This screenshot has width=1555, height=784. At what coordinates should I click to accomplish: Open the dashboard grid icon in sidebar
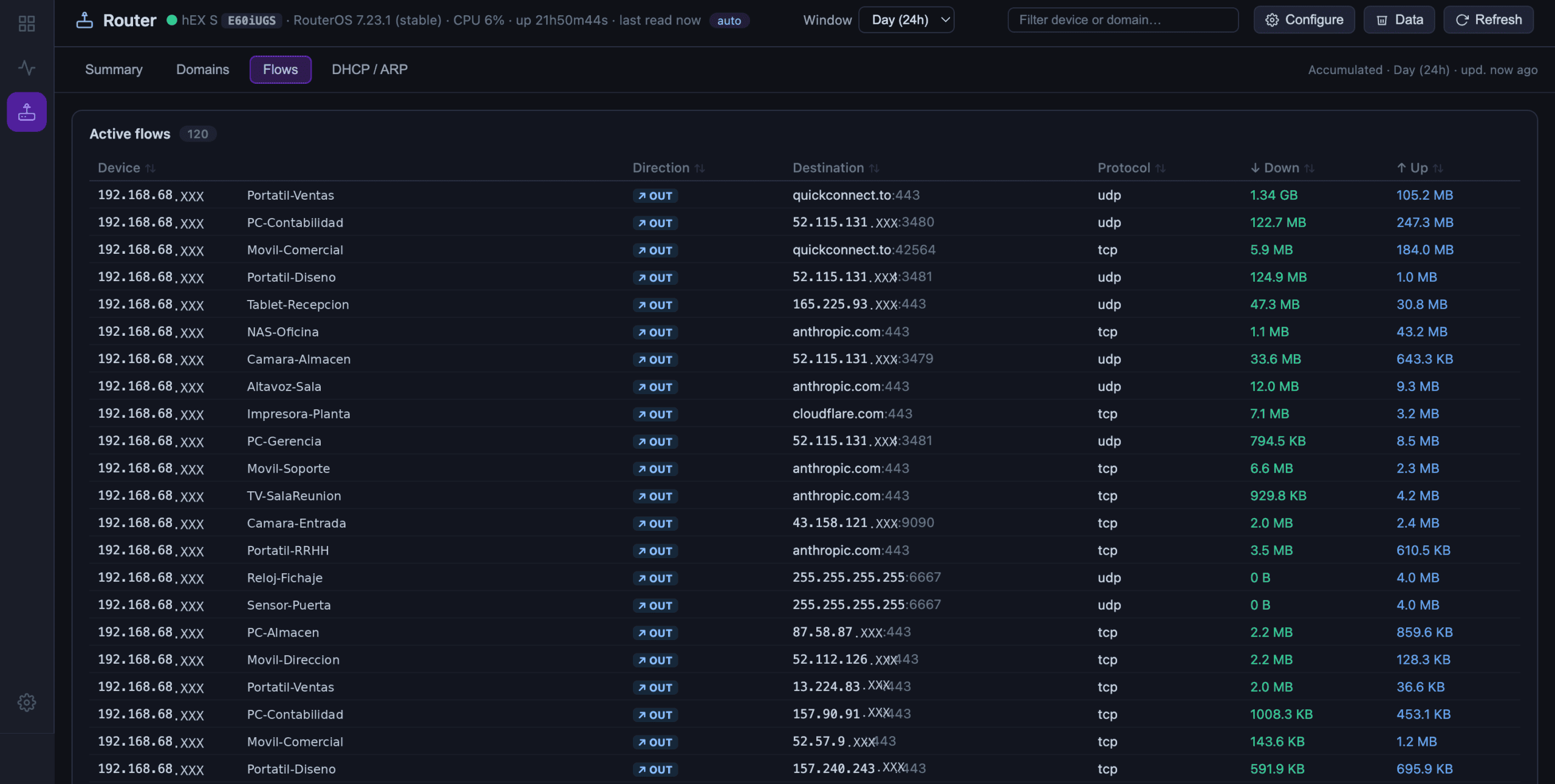point(27,24)
